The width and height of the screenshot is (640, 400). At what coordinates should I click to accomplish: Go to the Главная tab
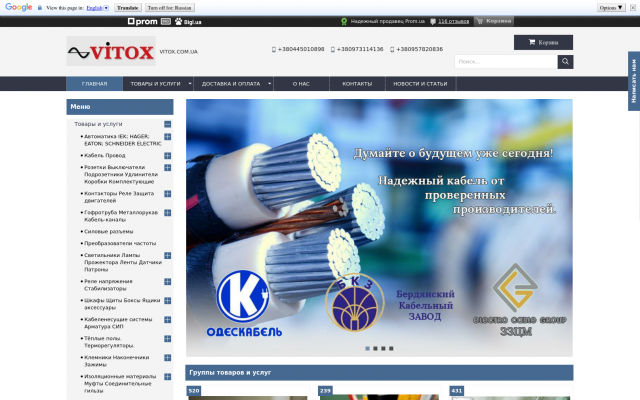pos(94,84)
